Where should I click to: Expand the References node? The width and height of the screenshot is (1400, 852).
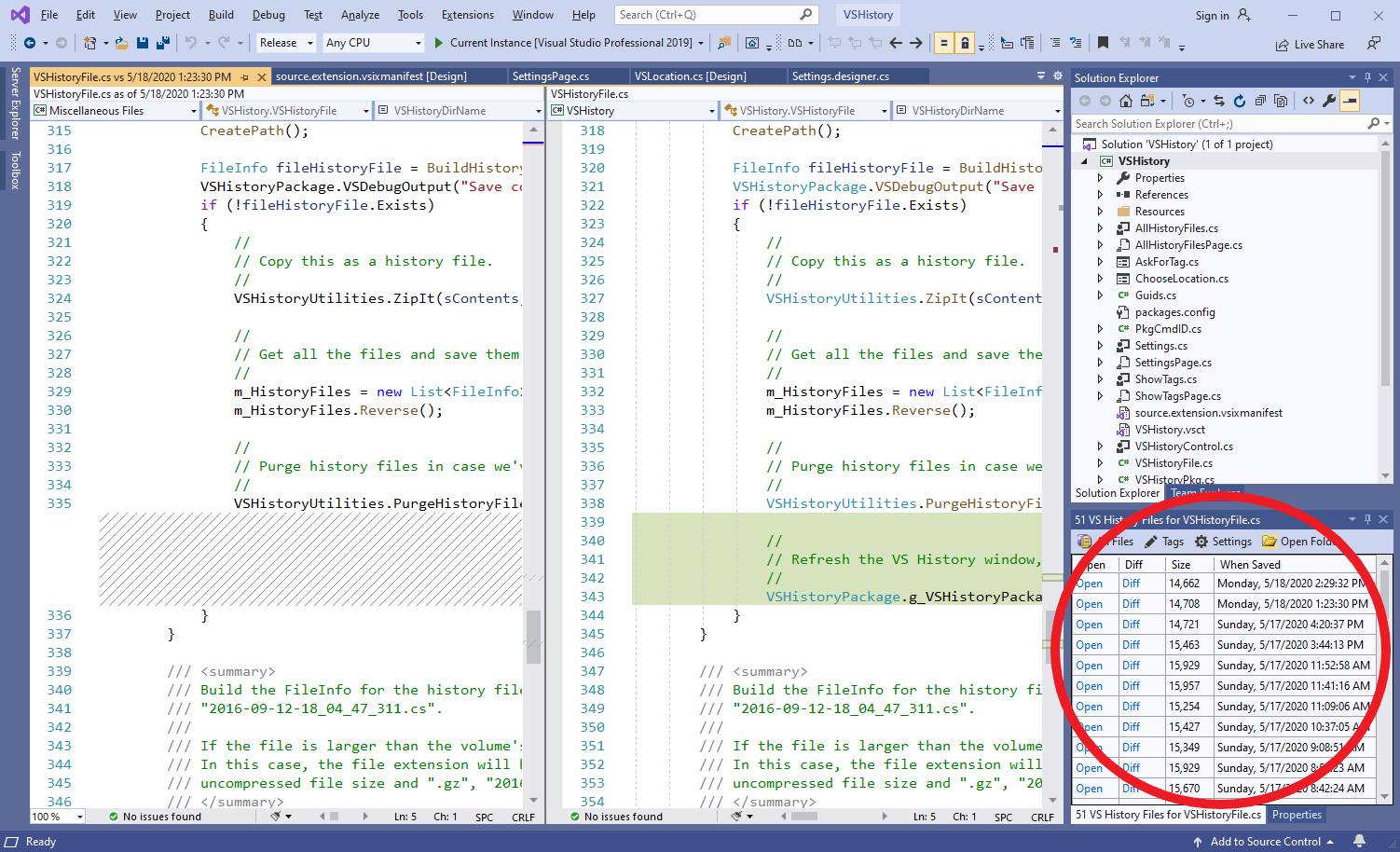tap(1100, 195)
